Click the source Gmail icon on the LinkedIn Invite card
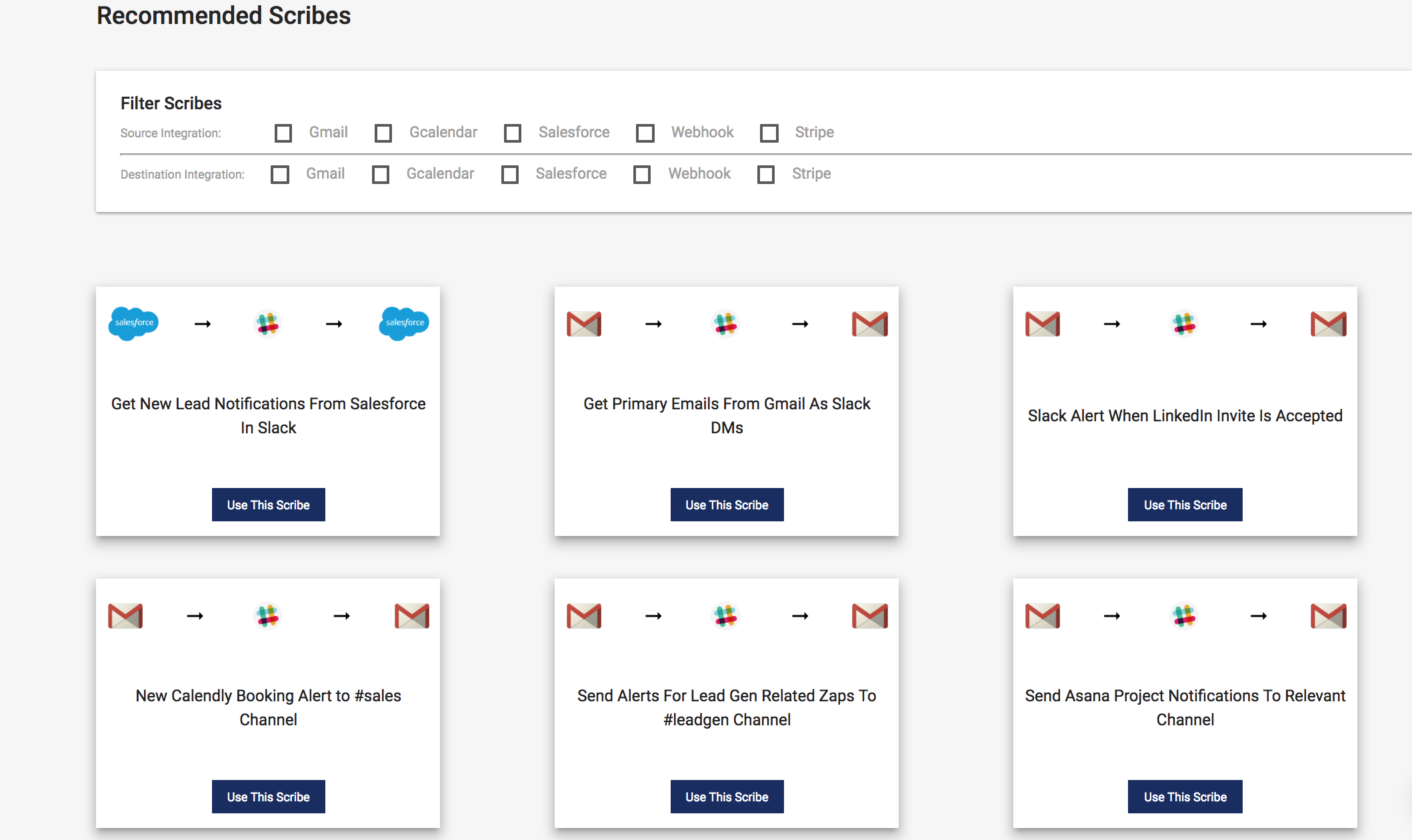This screenshot has width=1412, height=840. [x=1043, y=324]
